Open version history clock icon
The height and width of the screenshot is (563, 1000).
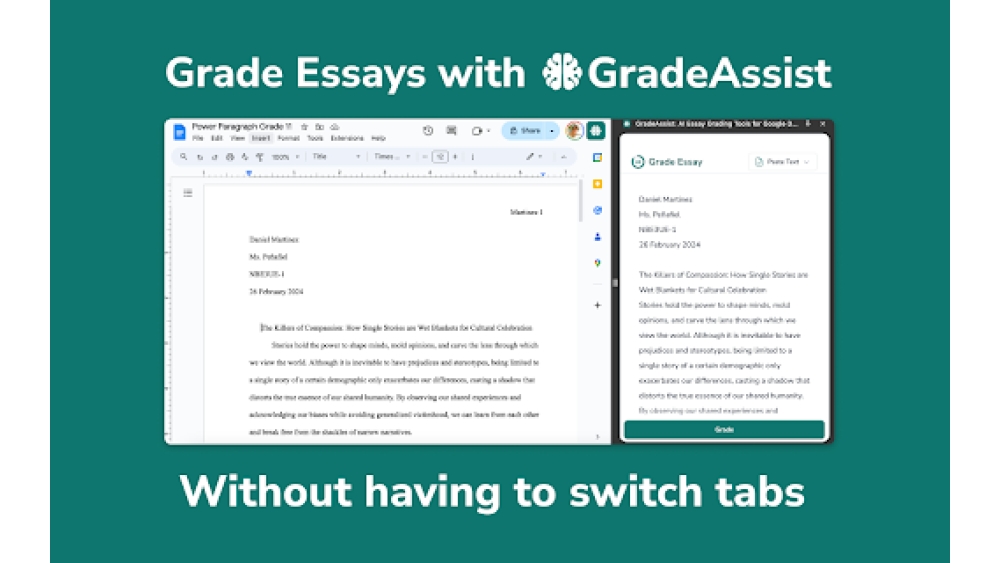pyautogui.click(x=428, y=131)
